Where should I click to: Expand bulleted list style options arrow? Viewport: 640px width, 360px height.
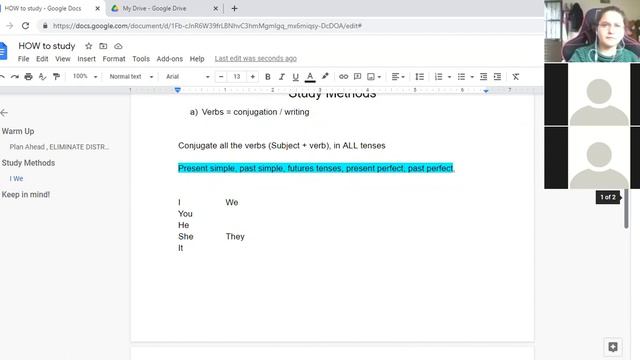(x=472, y=77)
